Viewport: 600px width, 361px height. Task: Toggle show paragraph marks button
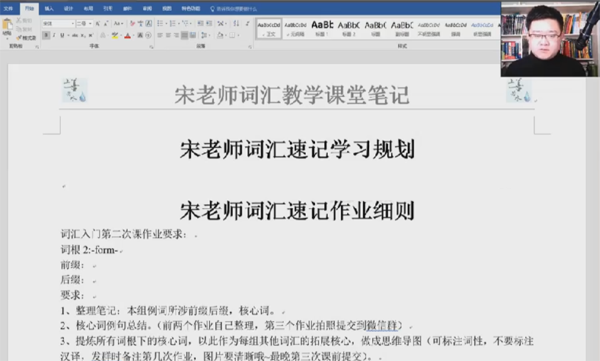click(x=248, y=23)
